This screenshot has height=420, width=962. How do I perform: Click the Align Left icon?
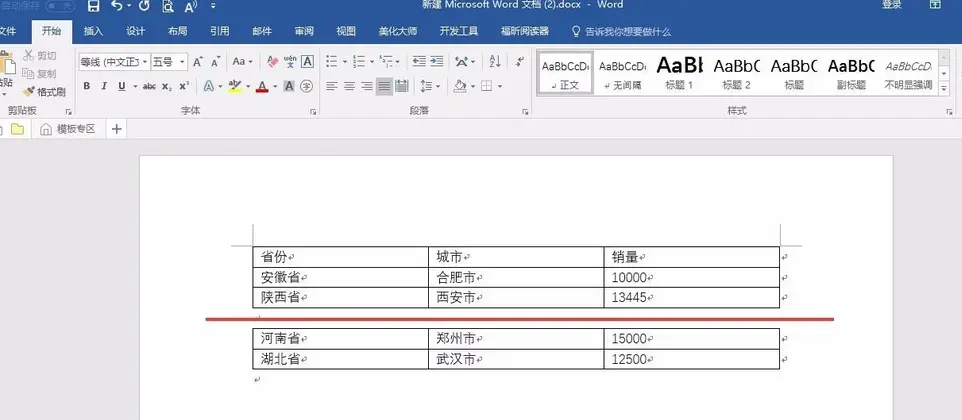332,86
